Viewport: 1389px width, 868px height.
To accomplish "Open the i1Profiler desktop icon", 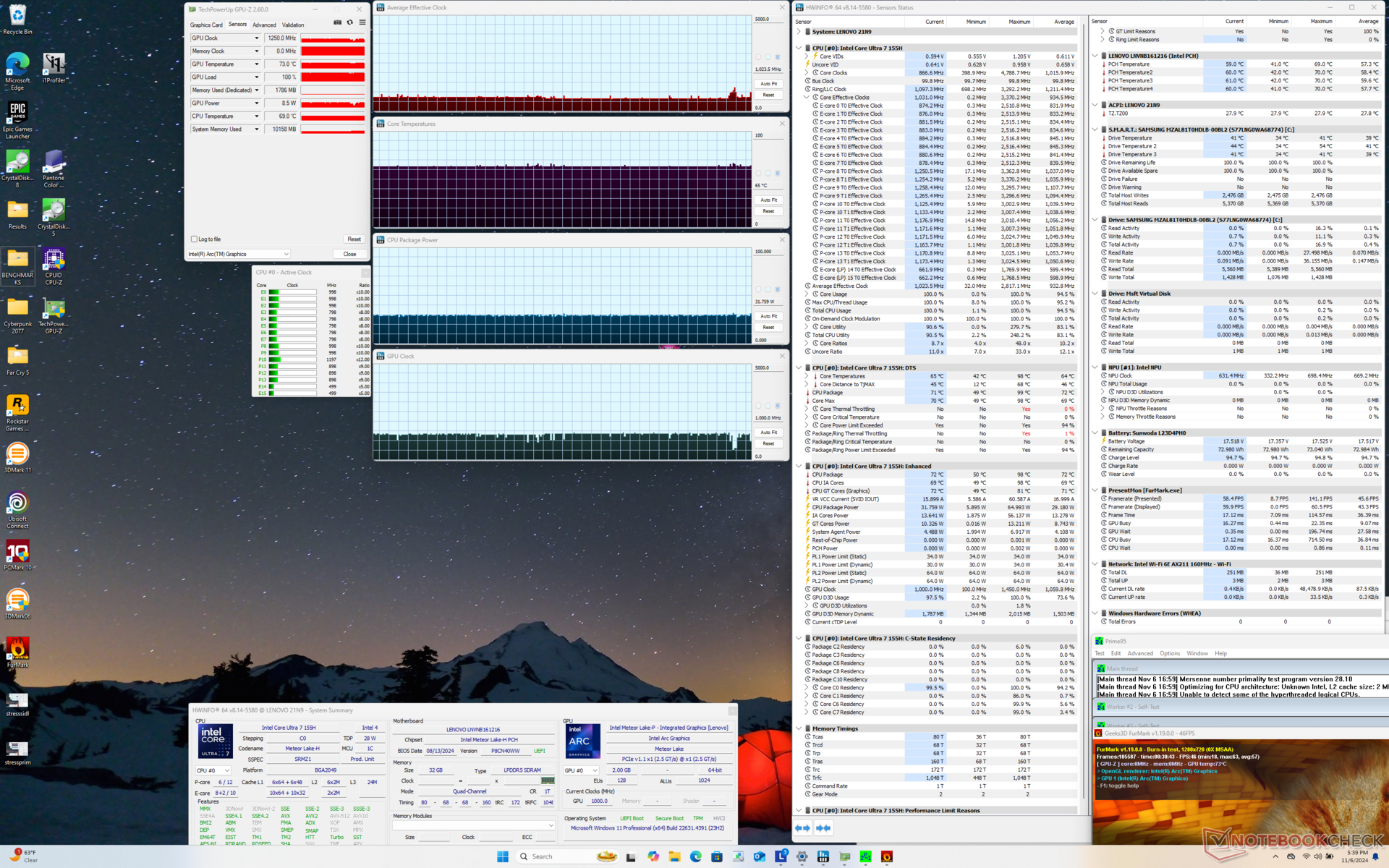I will (54, 67).
